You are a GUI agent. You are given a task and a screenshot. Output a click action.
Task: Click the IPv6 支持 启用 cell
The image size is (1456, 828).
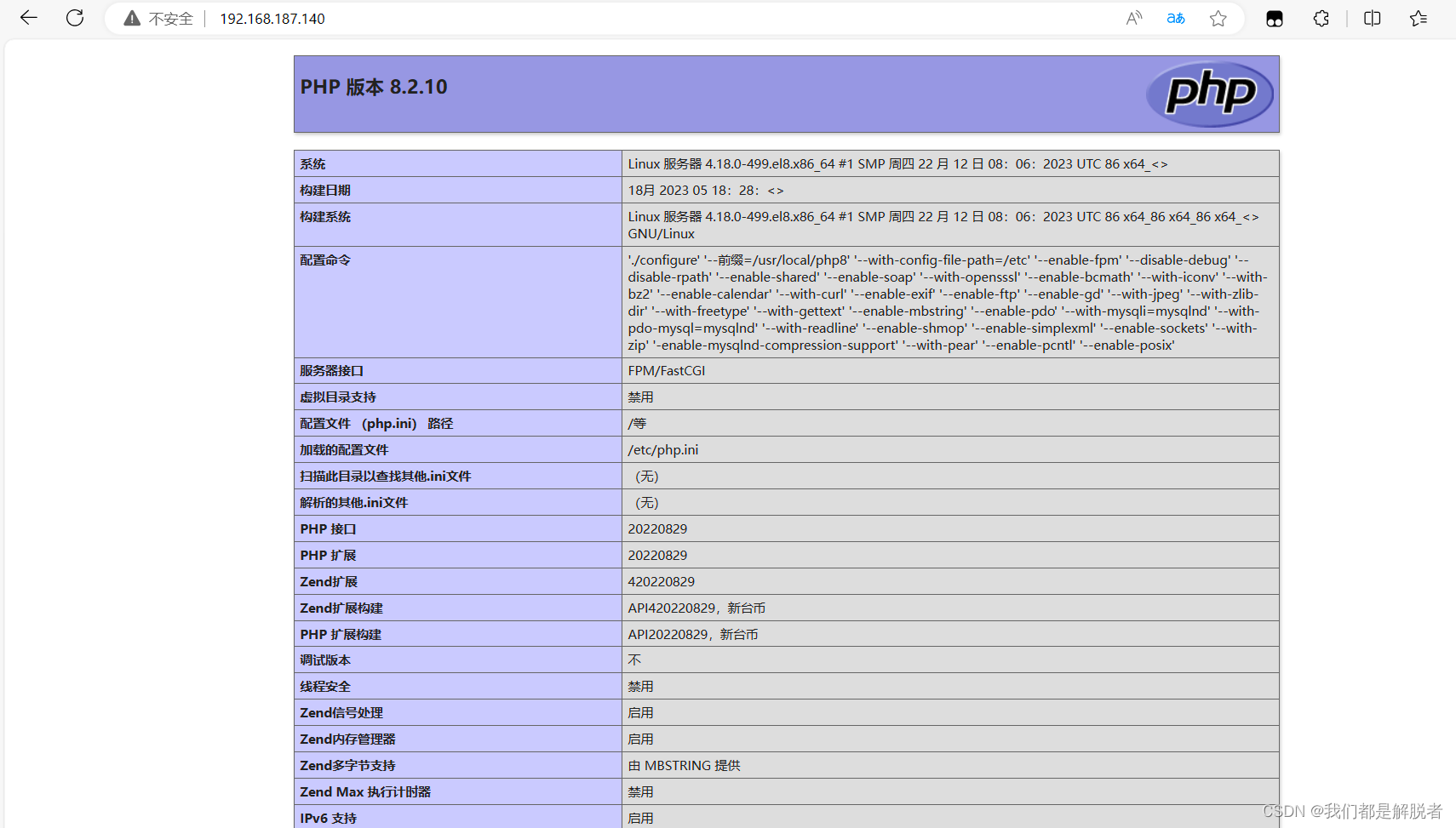point(640,818)
